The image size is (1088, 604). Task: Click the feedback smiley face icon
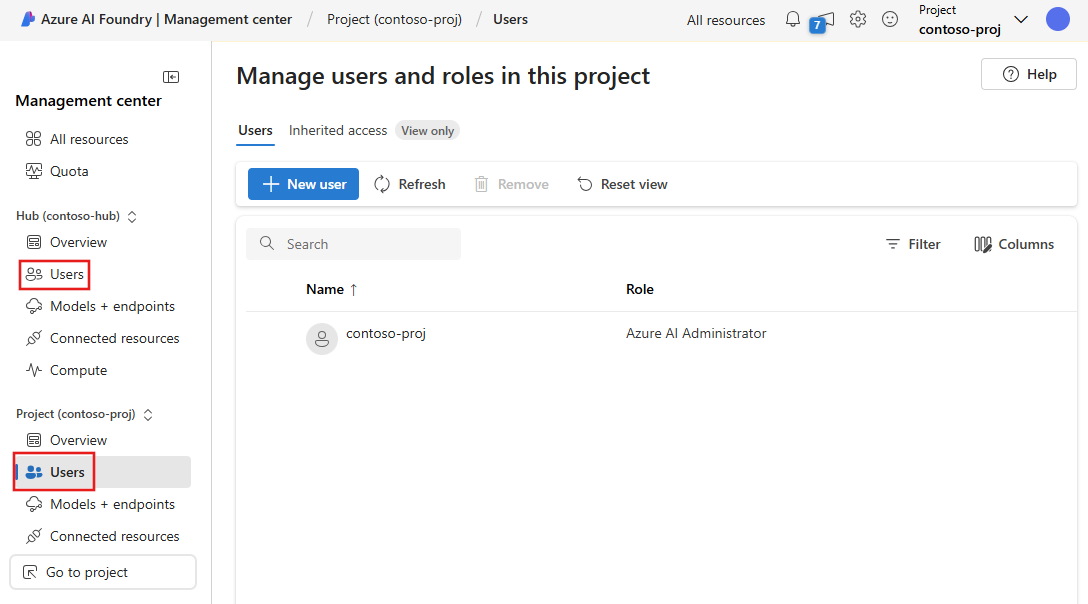(x=889, y=20)
